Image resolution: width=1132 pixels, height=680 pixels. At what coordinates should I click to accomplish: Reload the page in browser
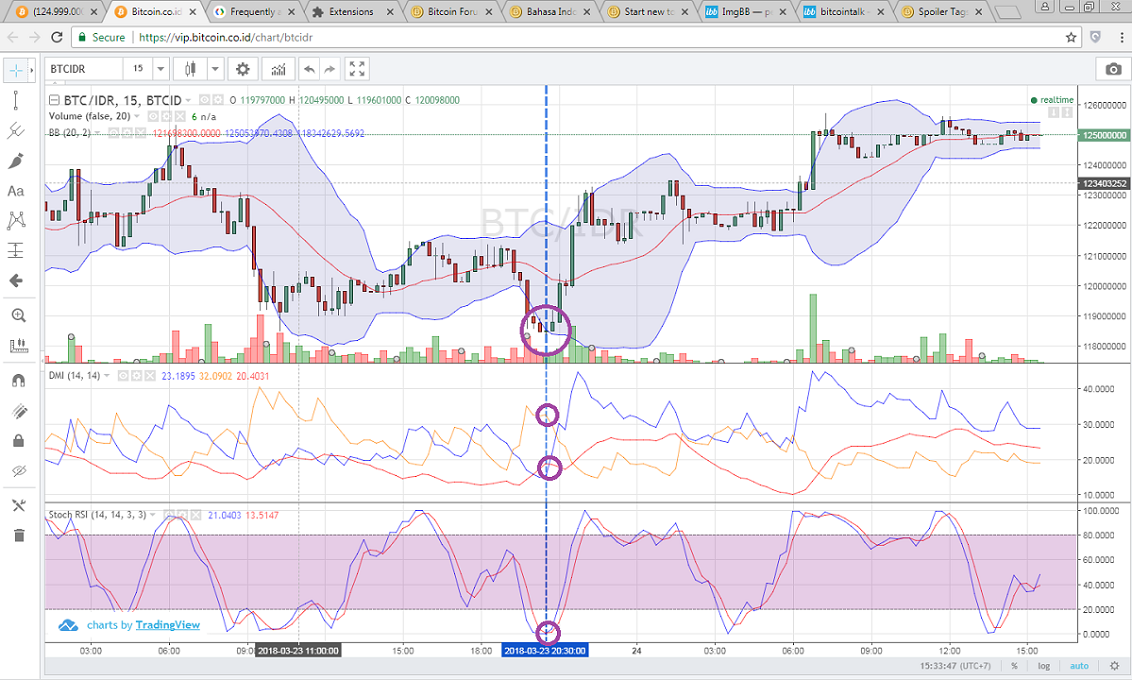57,37
